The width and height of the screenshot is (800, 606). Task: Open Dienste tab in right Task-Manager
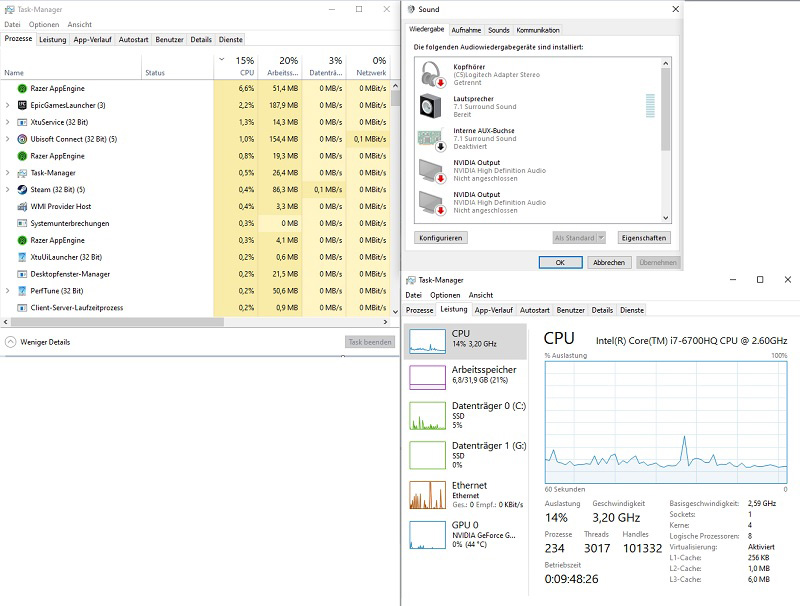632,310
